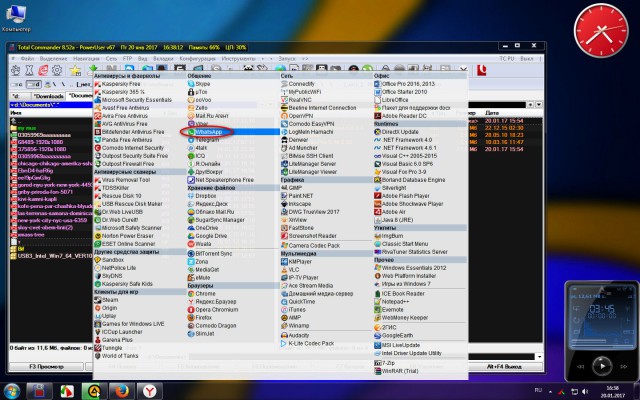Click the Alt+F4 Выход button
The height and width of the screenshot is (400, 640).
(x=504, y=367)
